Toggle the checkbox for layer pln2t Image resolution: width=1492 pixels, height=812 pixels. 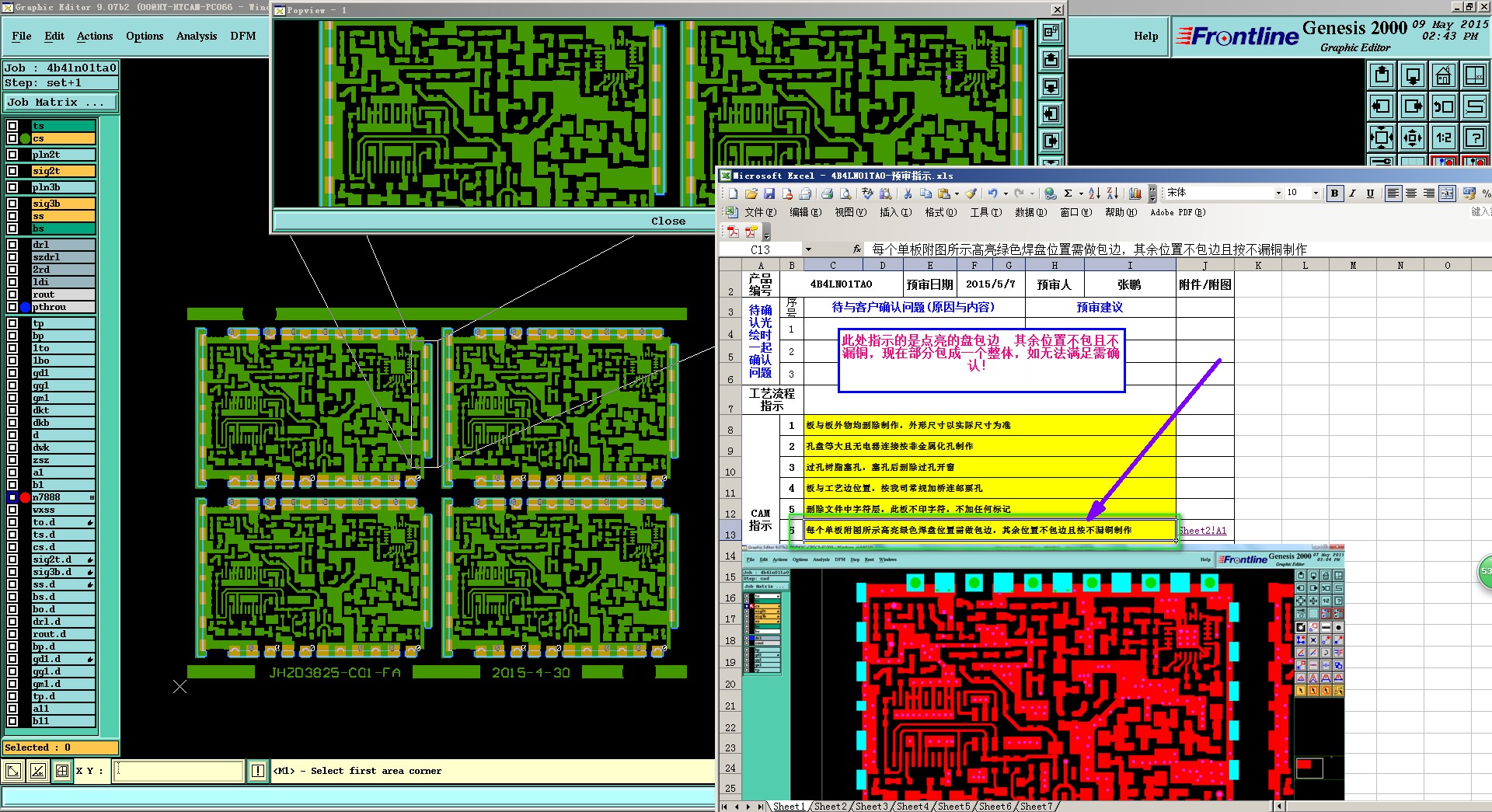[12, 155]
